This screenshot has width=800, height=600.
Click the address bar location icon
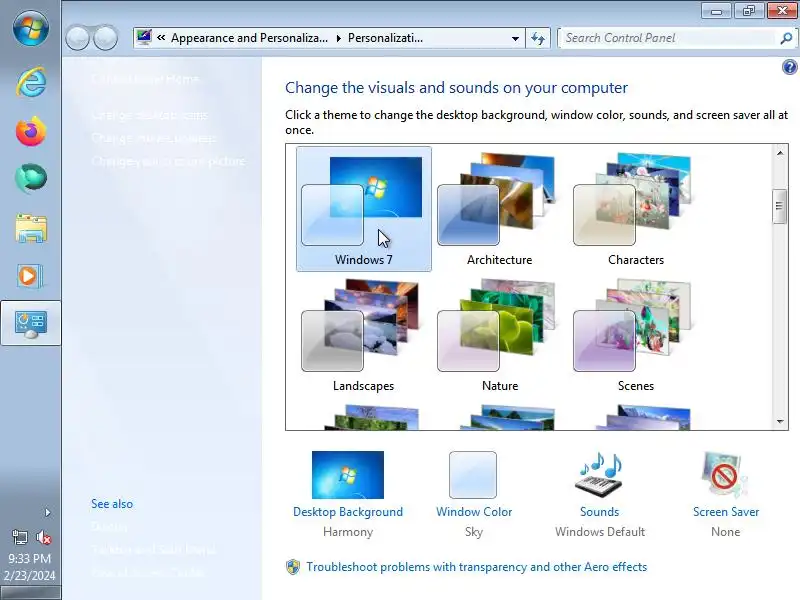click(144, 38)
